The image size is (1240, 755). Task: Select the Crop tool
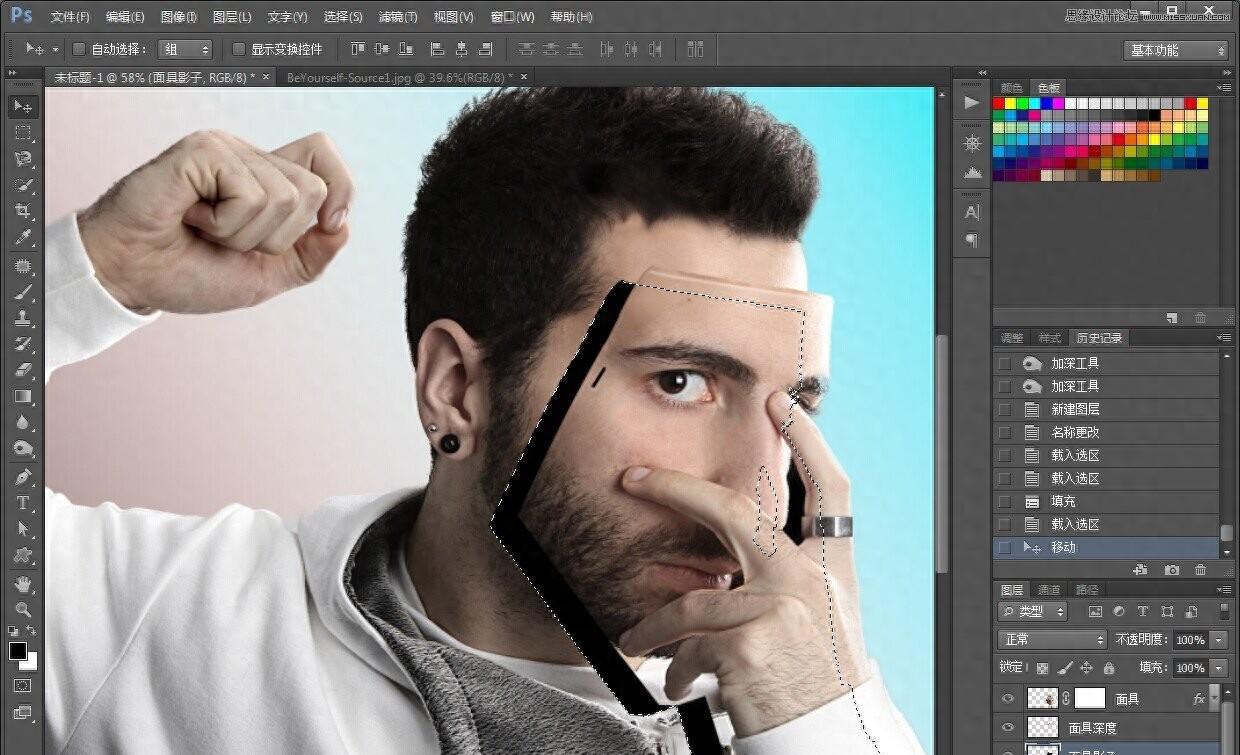[23, 211]
